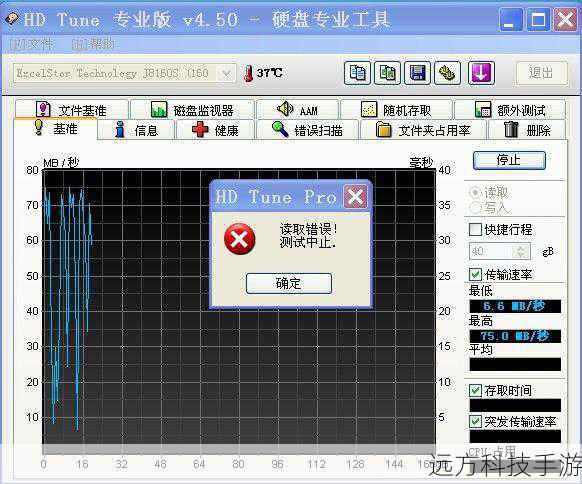Open the 额外测试 tab
The image size is (582, 484).
pyautogui.click(x=510, y=109)
